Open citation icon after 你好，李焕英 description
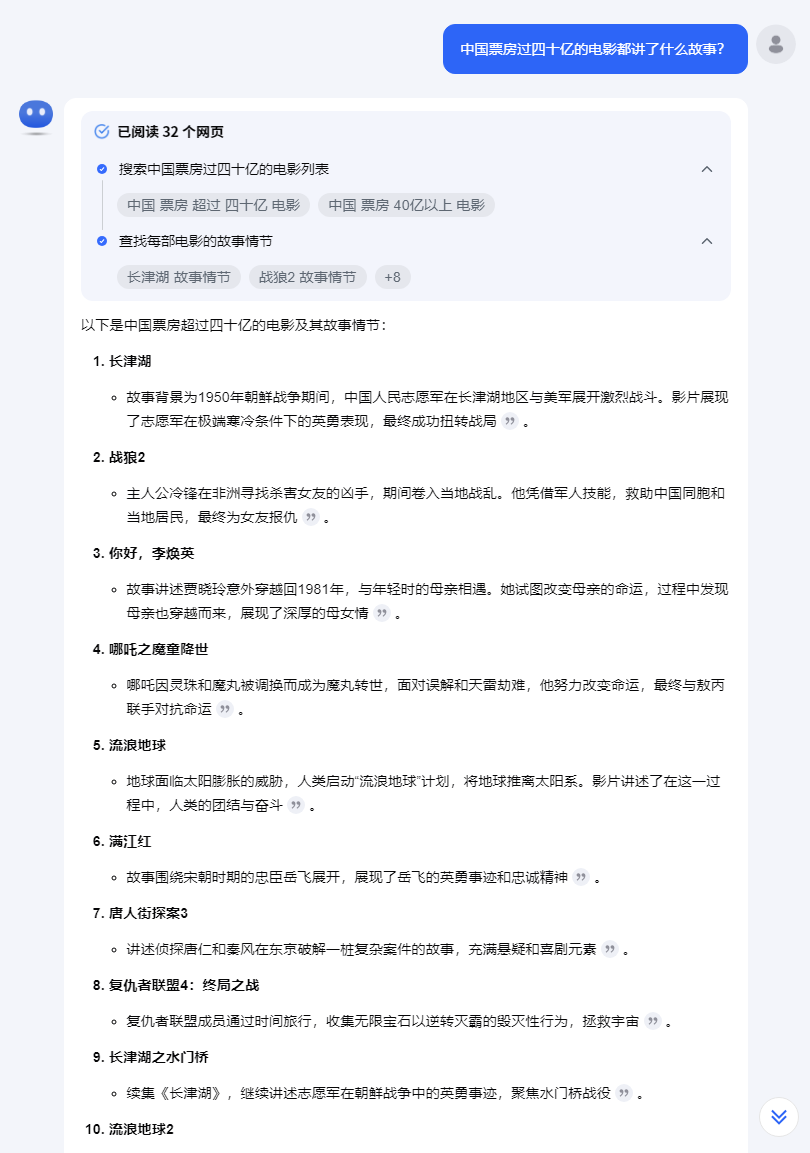Screen dimensions: 810x1153 (382, 613)
